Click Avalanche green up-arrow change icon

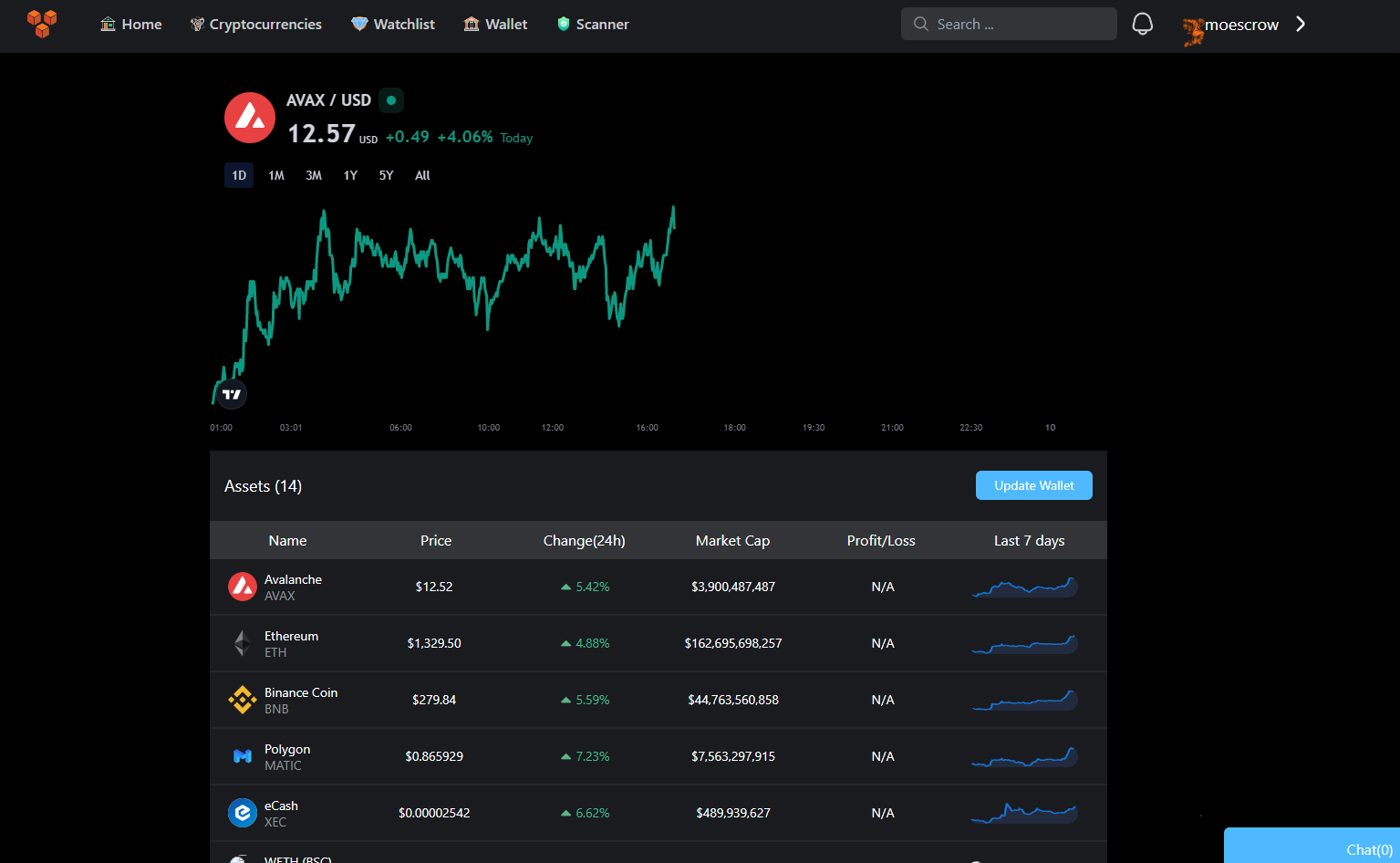tap(566, 587)
